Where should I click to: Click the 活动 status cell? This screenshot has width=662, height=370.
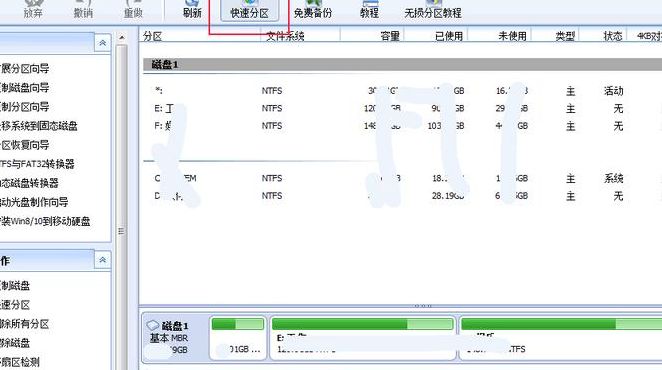(x=613, y=91)
